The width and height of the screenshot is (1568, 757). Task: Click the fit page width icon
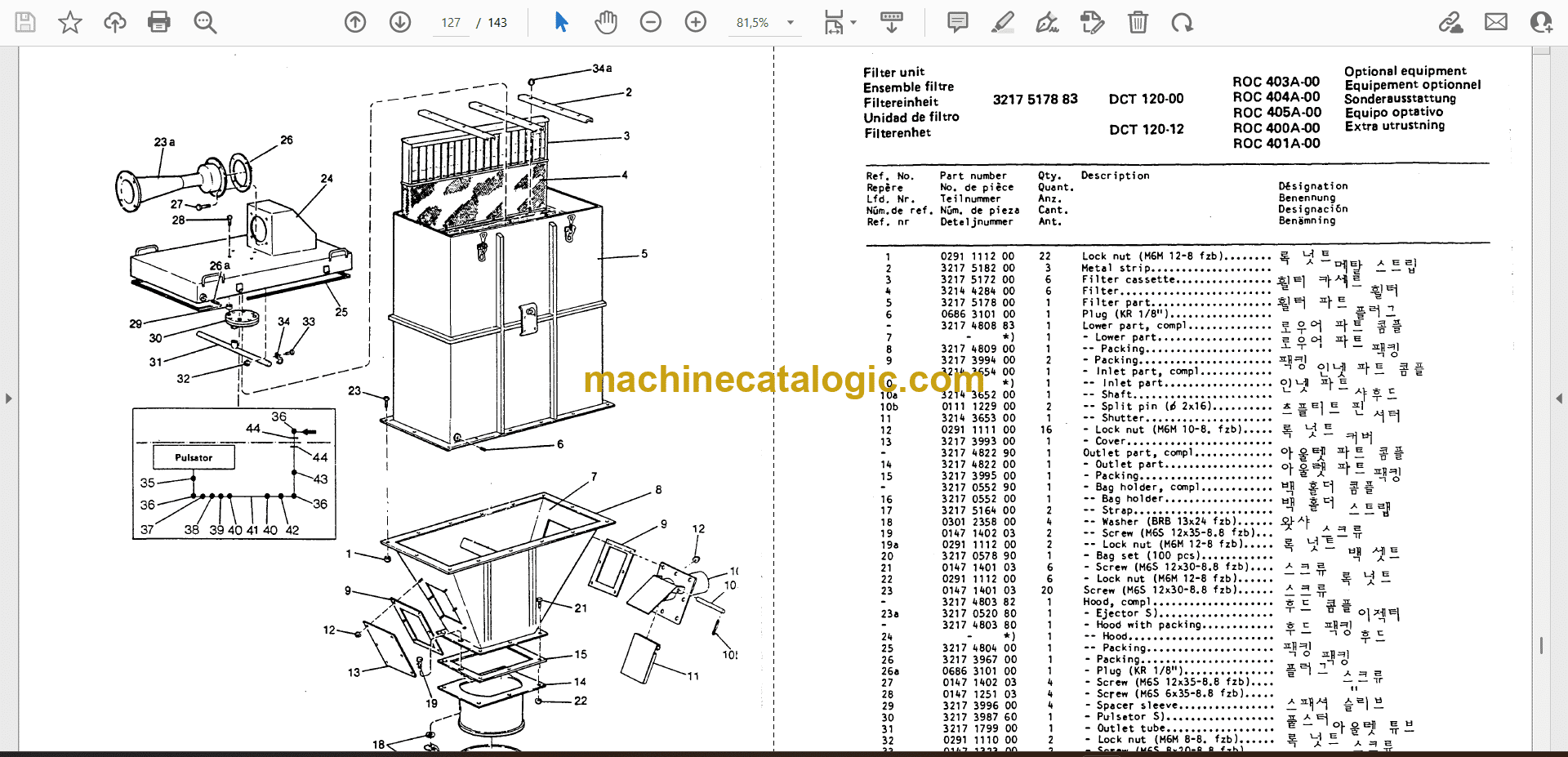pos(834,22)
